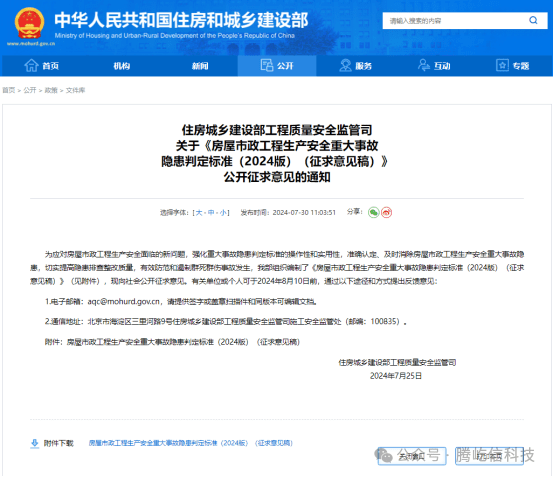Open the 公开 navigation tab

277,66
